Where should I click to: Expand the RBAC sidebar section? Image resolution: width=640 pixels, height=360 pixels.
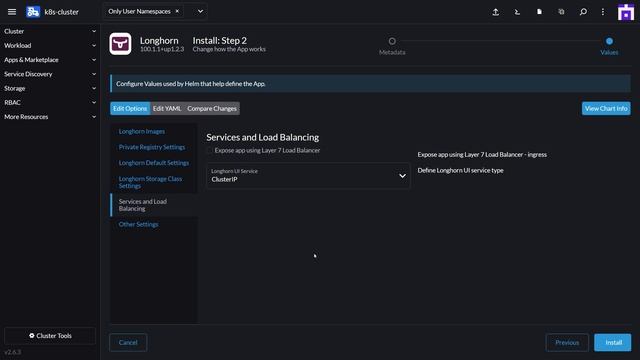(50, 102)
